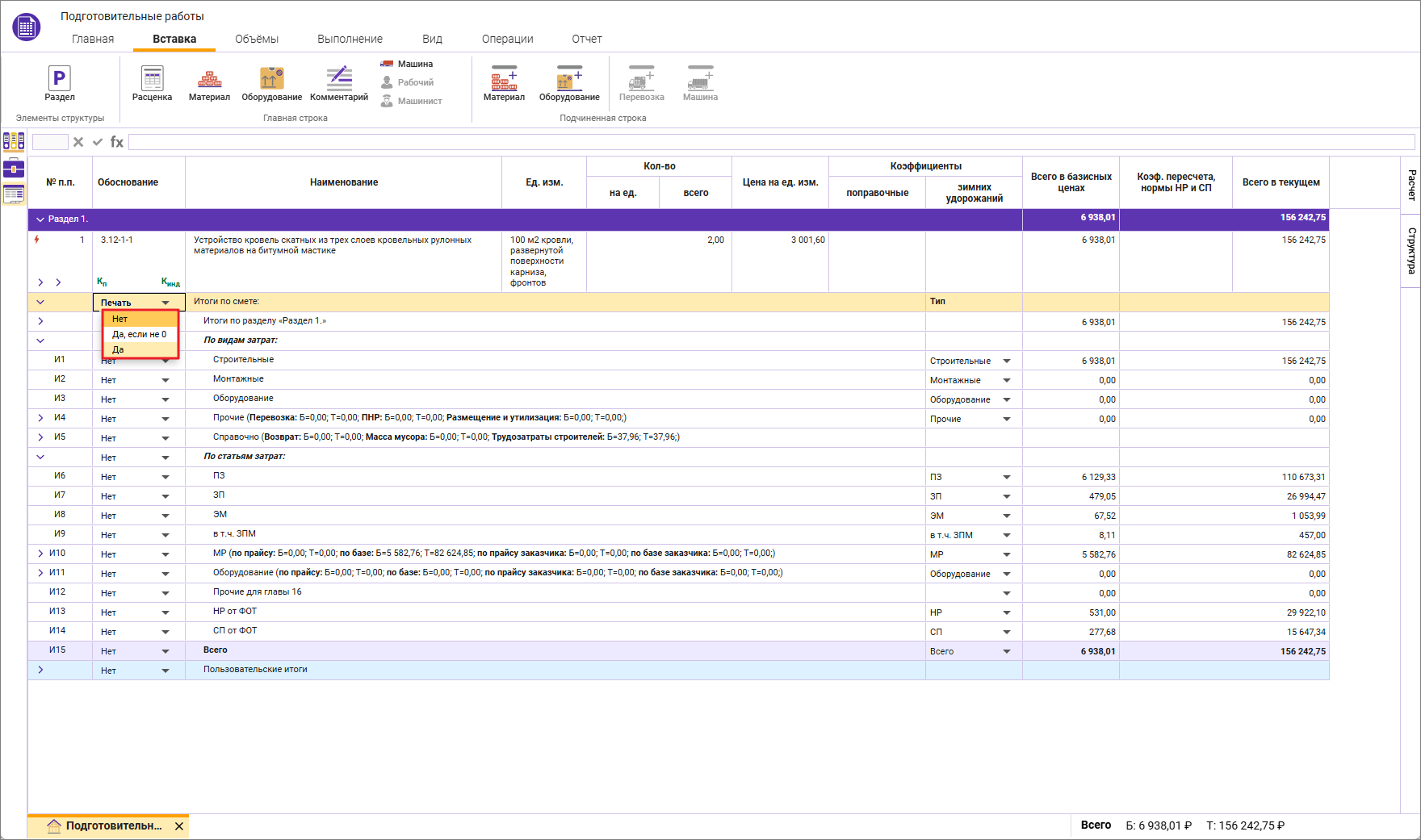Add subordinate Оборудование row
The width and height of the screenshot is (1421, 840).
(569, 82)
